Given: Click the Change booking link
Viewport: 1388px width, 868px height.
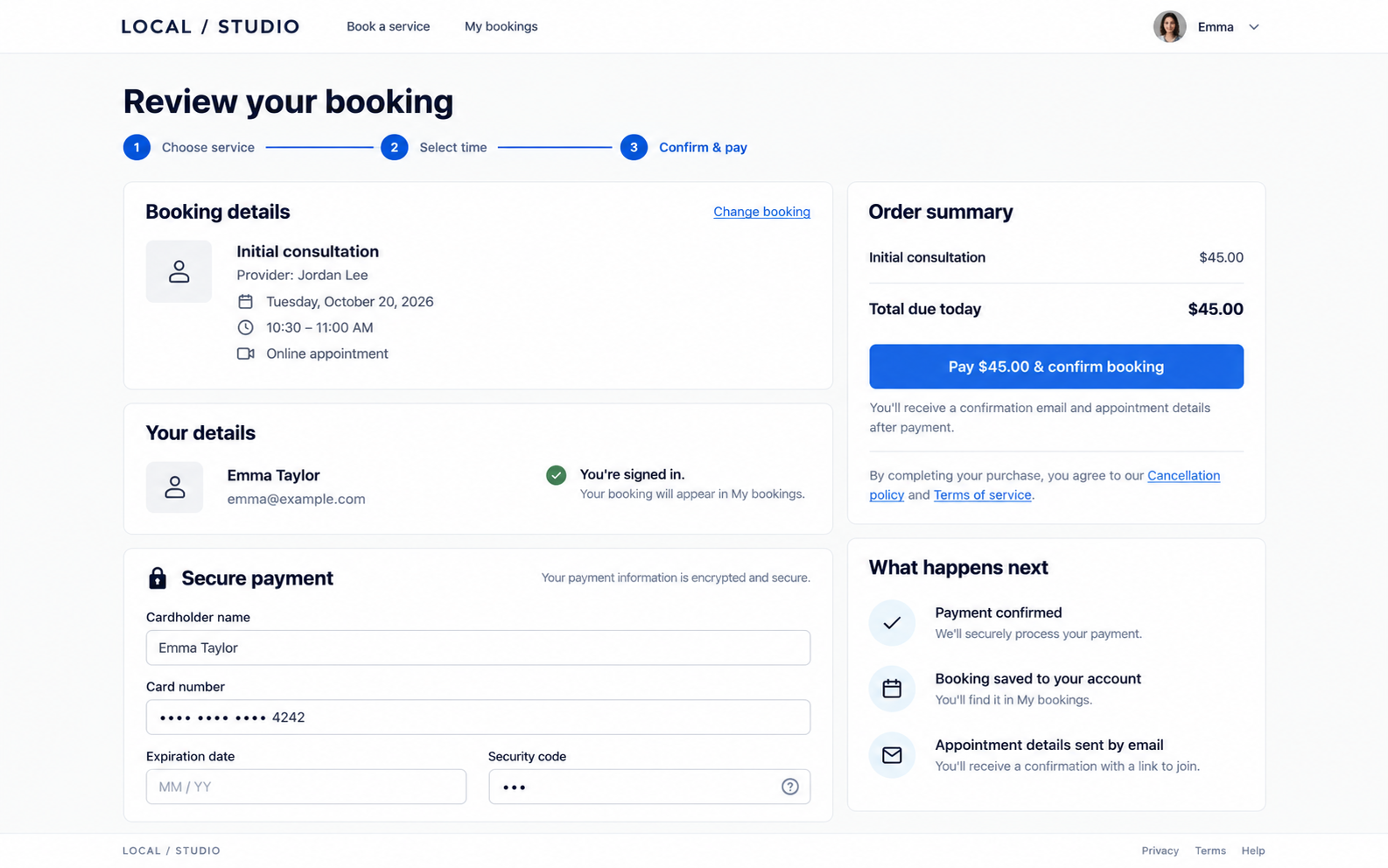Looking at the screenshot, I should [x=761, y=212].
